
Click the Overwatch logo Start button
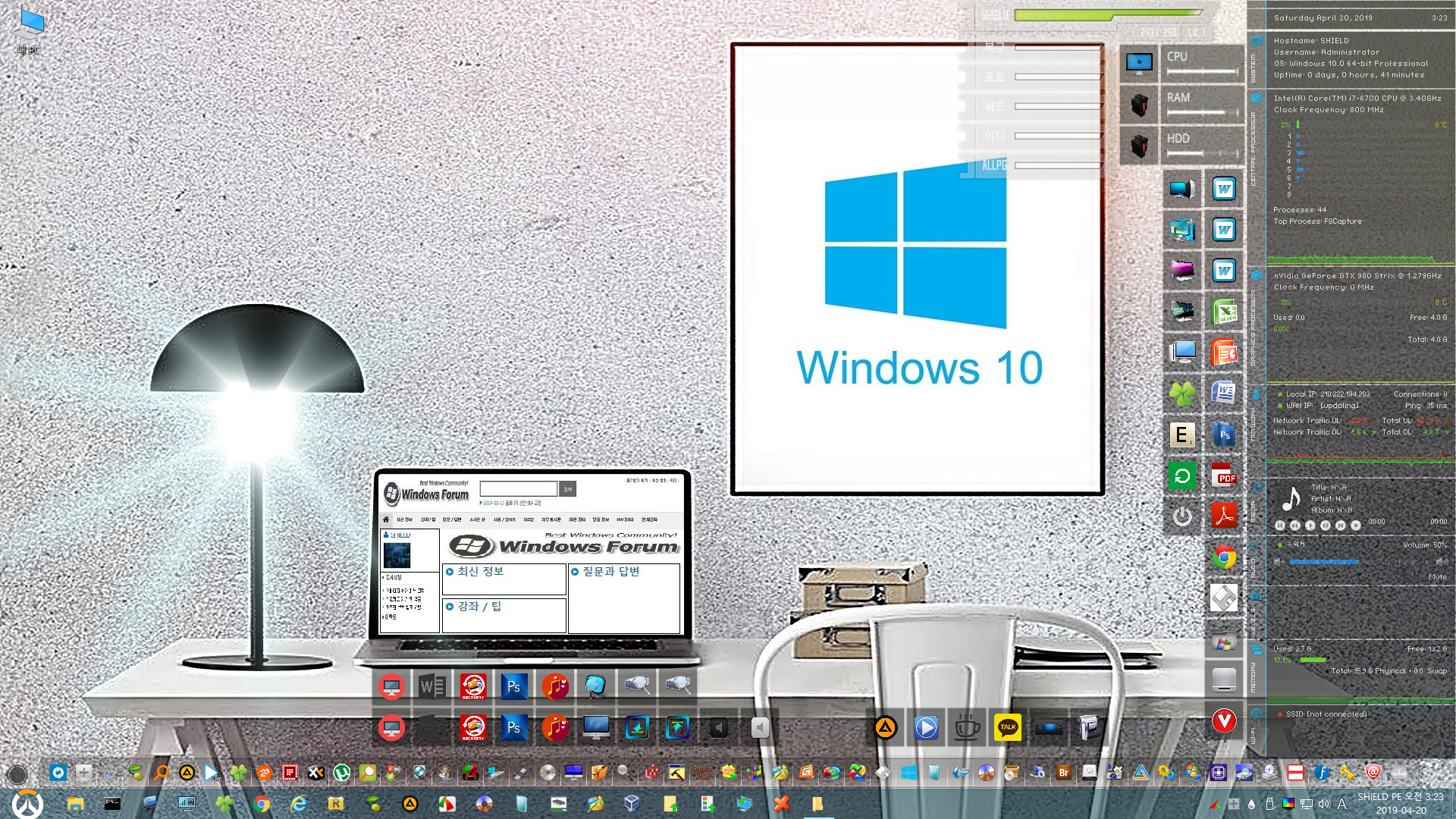(27, 804)
